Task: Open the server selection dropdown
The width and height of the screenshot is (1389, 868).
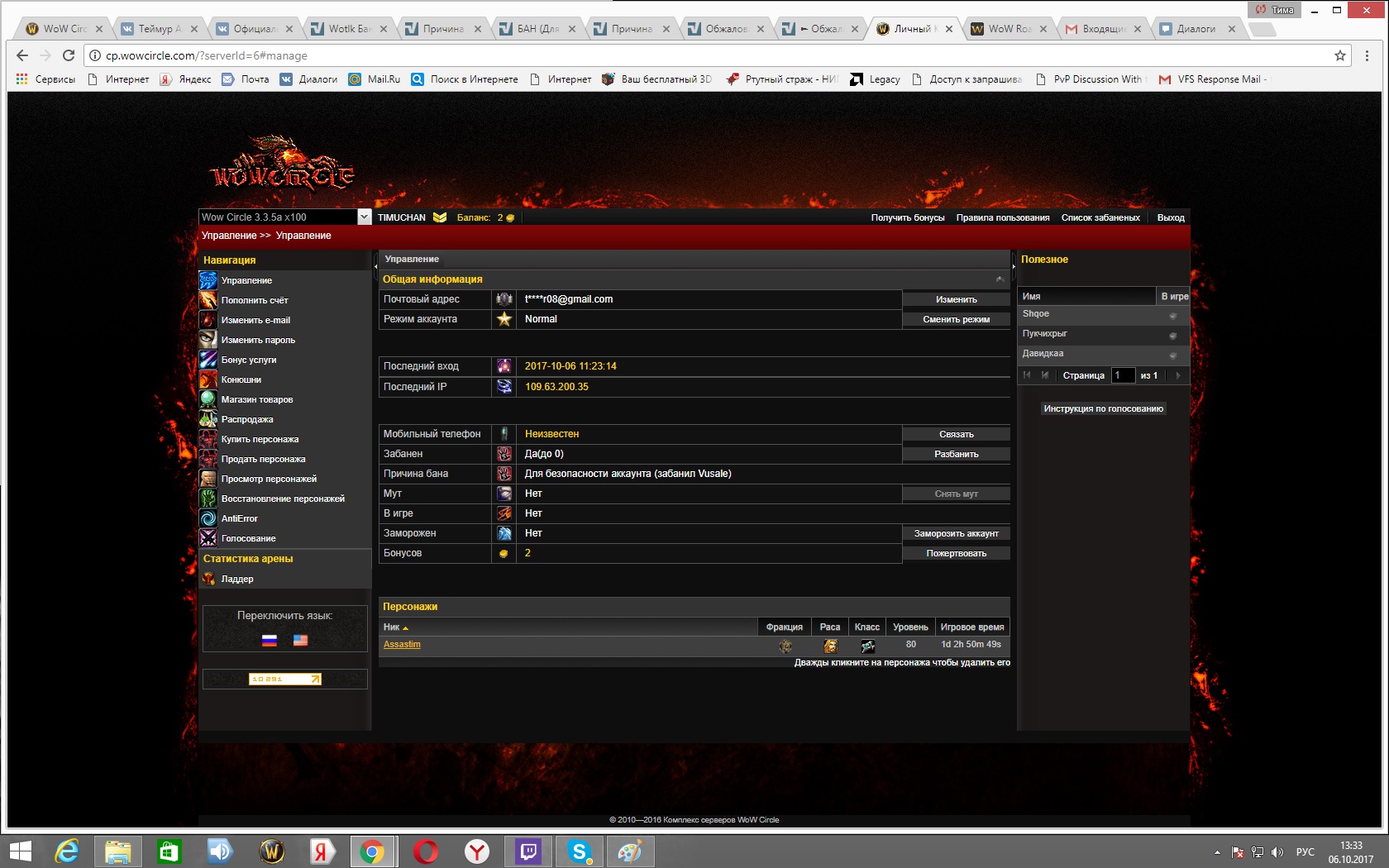Action: tap(364, 217)
